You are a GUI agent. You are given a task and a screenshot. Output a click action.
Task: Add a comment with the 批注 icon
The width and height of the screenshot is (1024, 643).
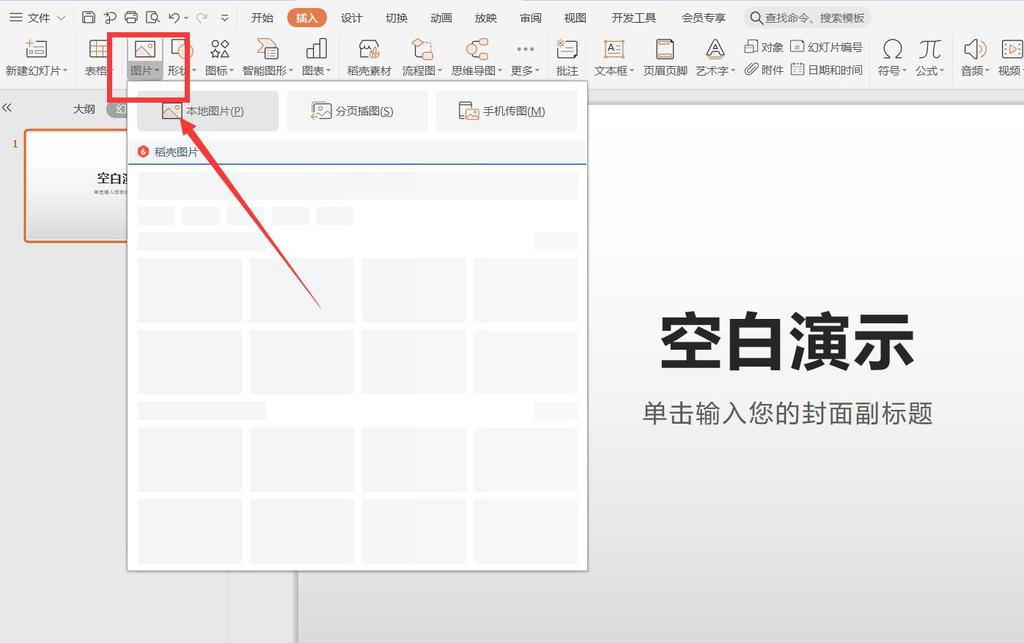coord(567,57)
